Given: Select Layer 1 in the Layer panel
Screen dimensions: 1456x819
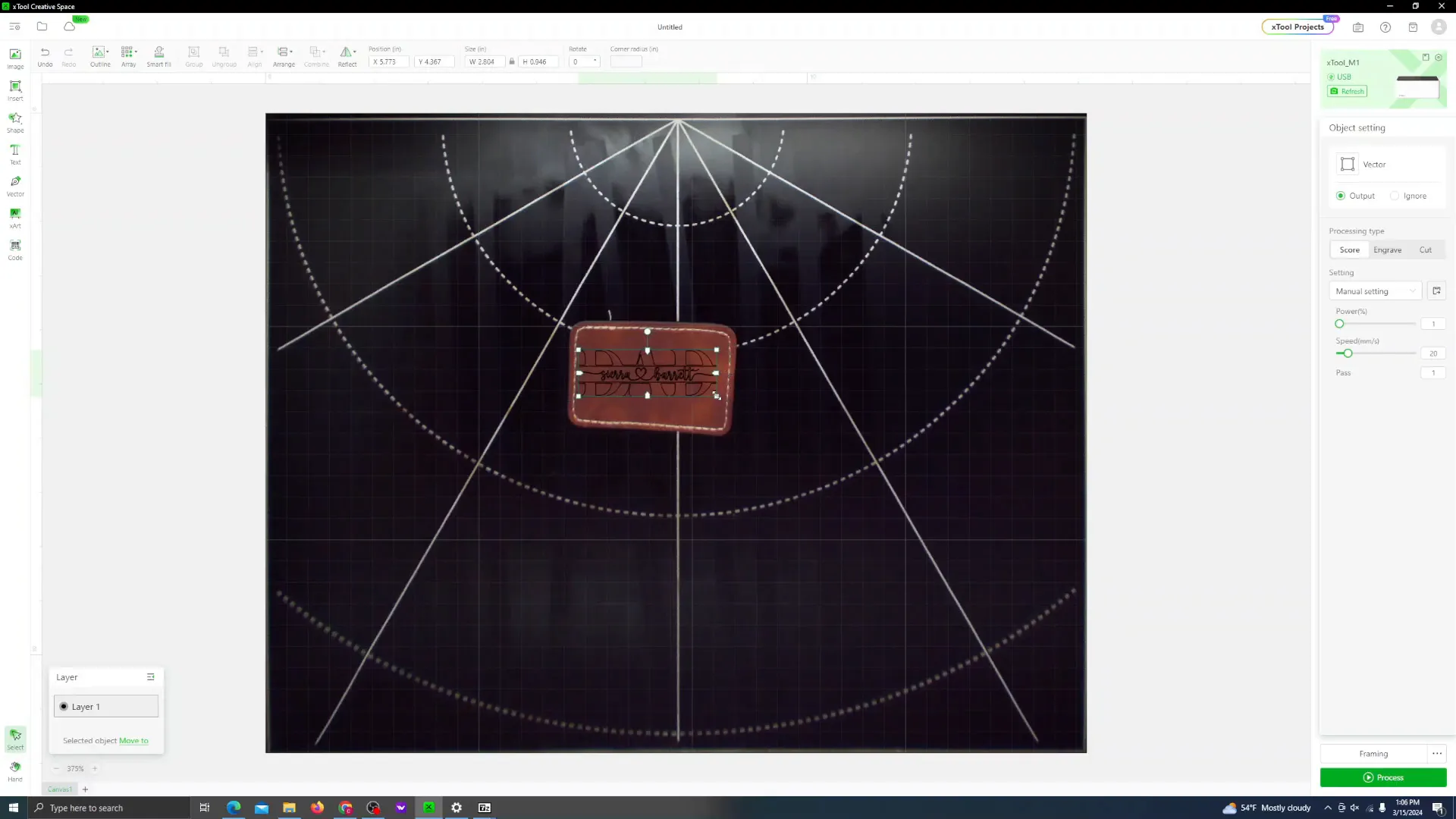Looking at the screenshot, I should coord(105,706).
